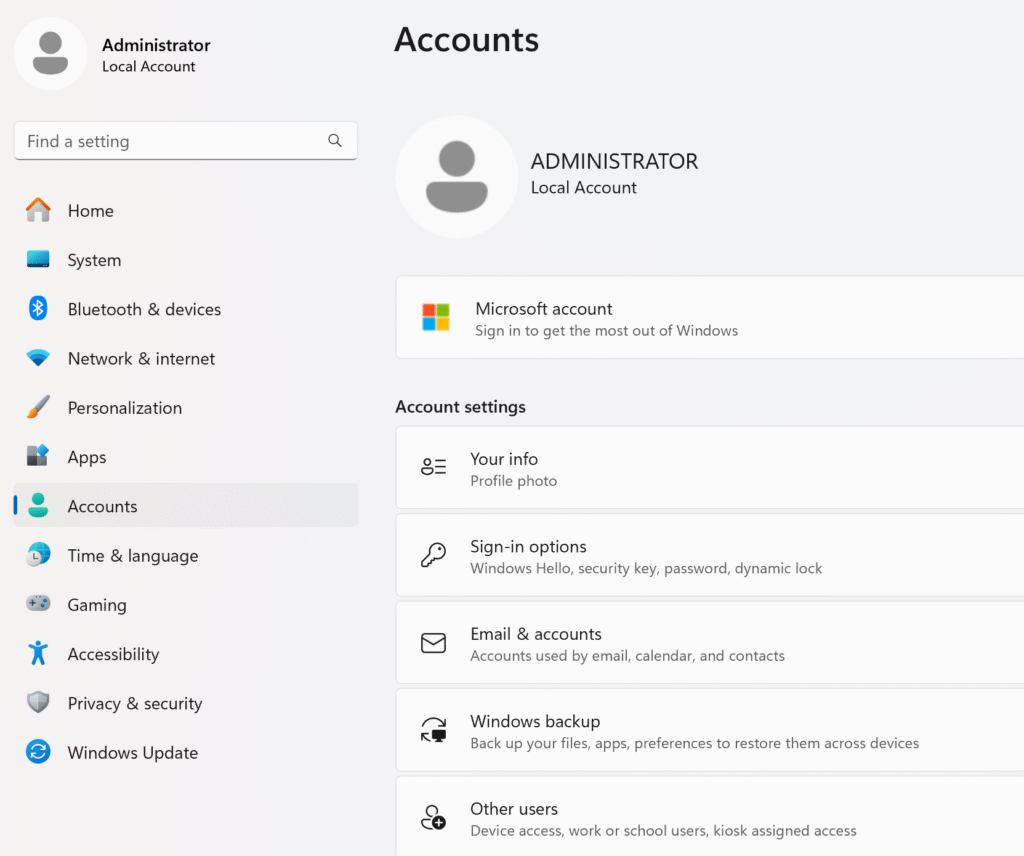Viewport: 1024px width, 856px height.
Task: Click the Windows Update sync icon
Action: [38, 752]
